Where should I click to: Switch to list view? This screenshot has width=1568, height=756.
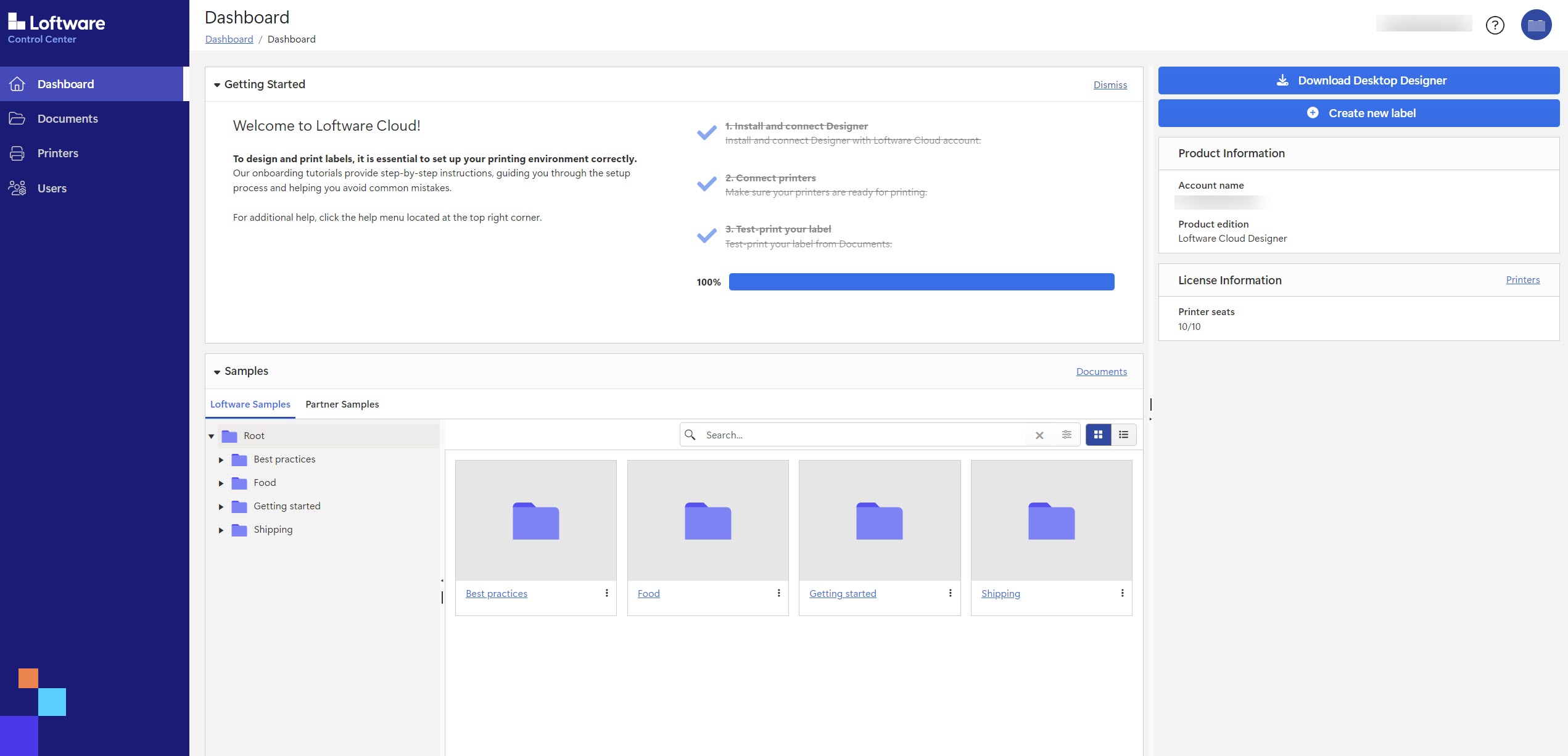coord(1123,435)
